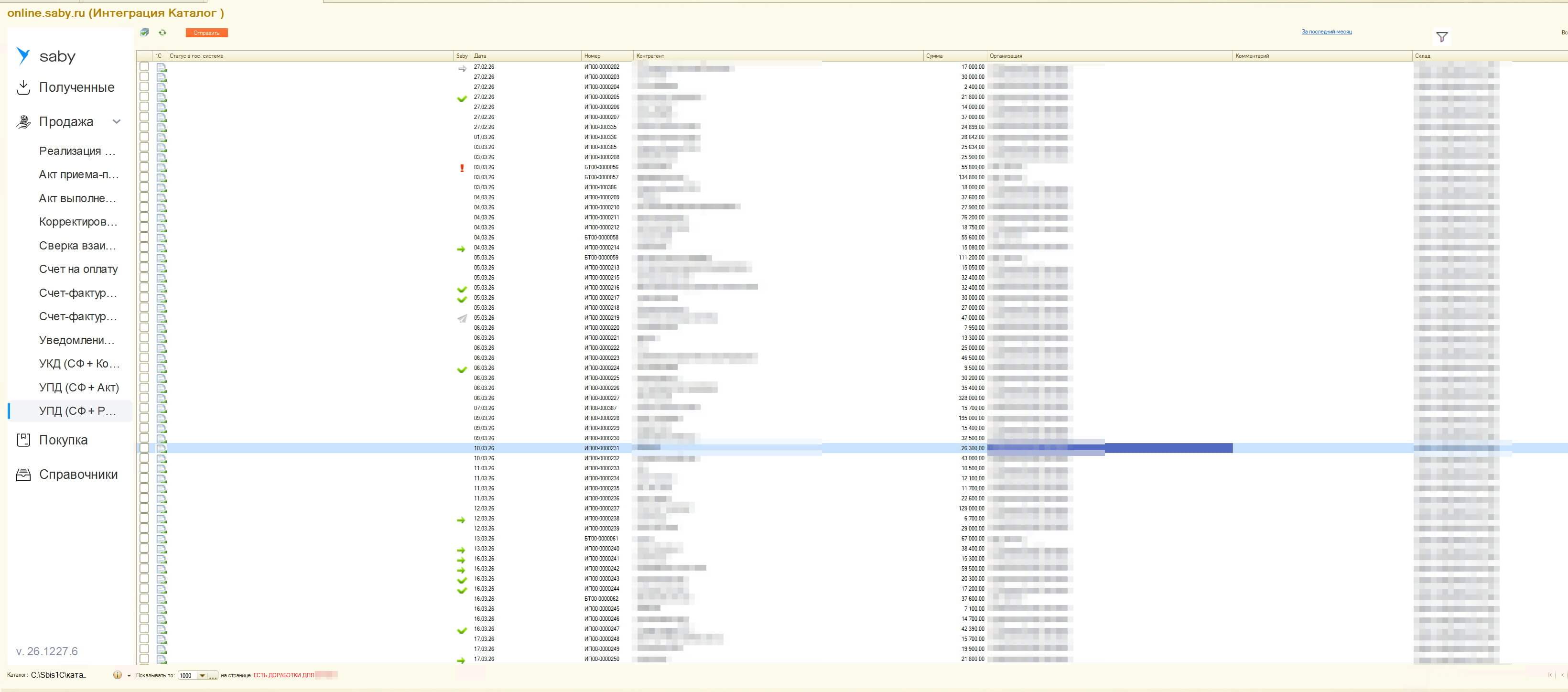Open the Показывать по 1000 dropdown arrow
Image resolution: width=1568 pixels, height=692 pixels.
click(x=202, y=676)
